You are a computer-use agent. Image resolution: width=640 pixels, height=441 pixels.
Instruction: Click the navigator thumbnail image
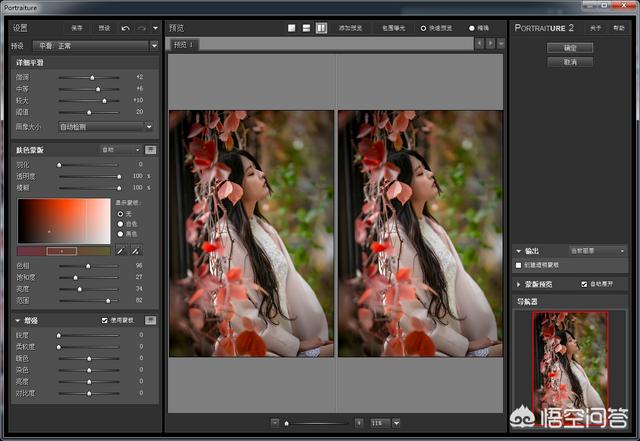coord(570,365)
